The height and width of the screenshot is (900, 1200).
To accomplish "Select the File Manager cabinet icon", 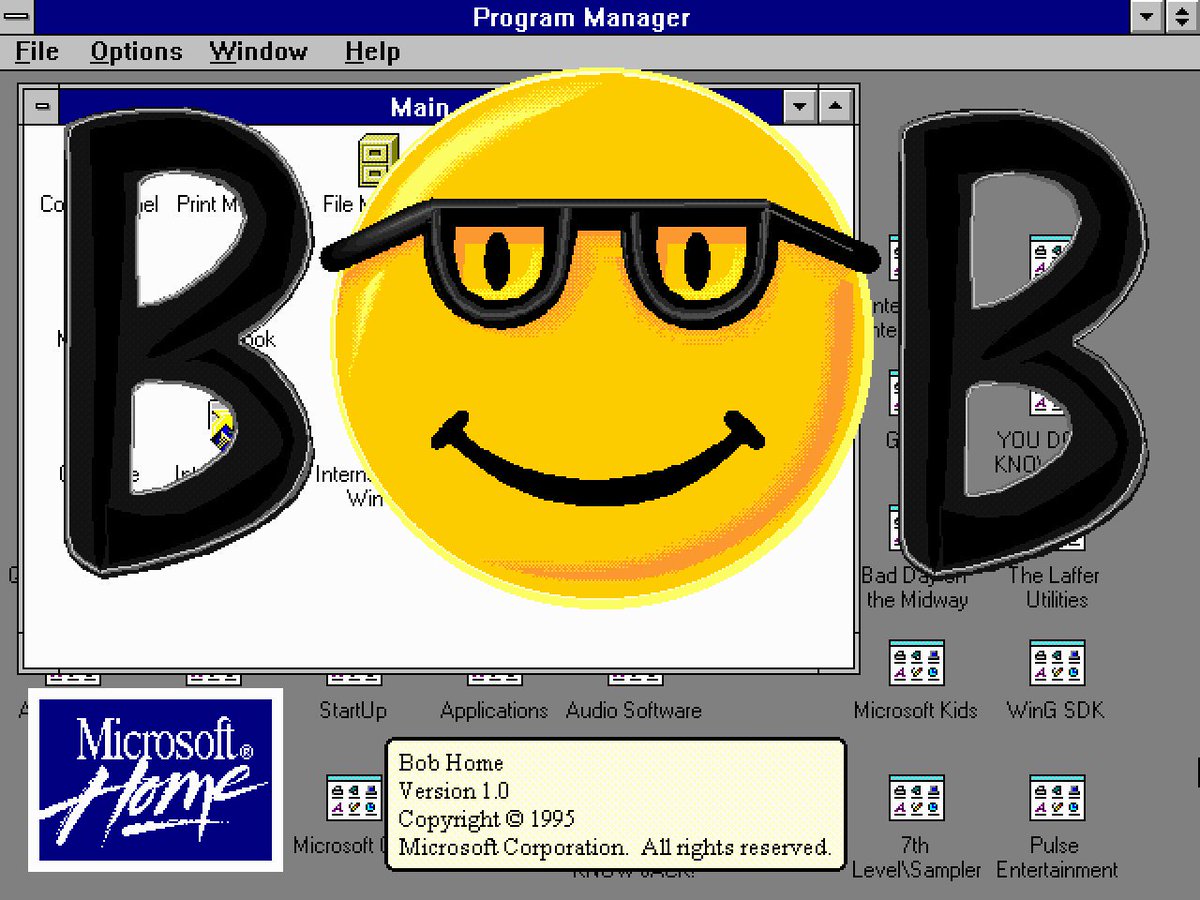I will 379,161.
